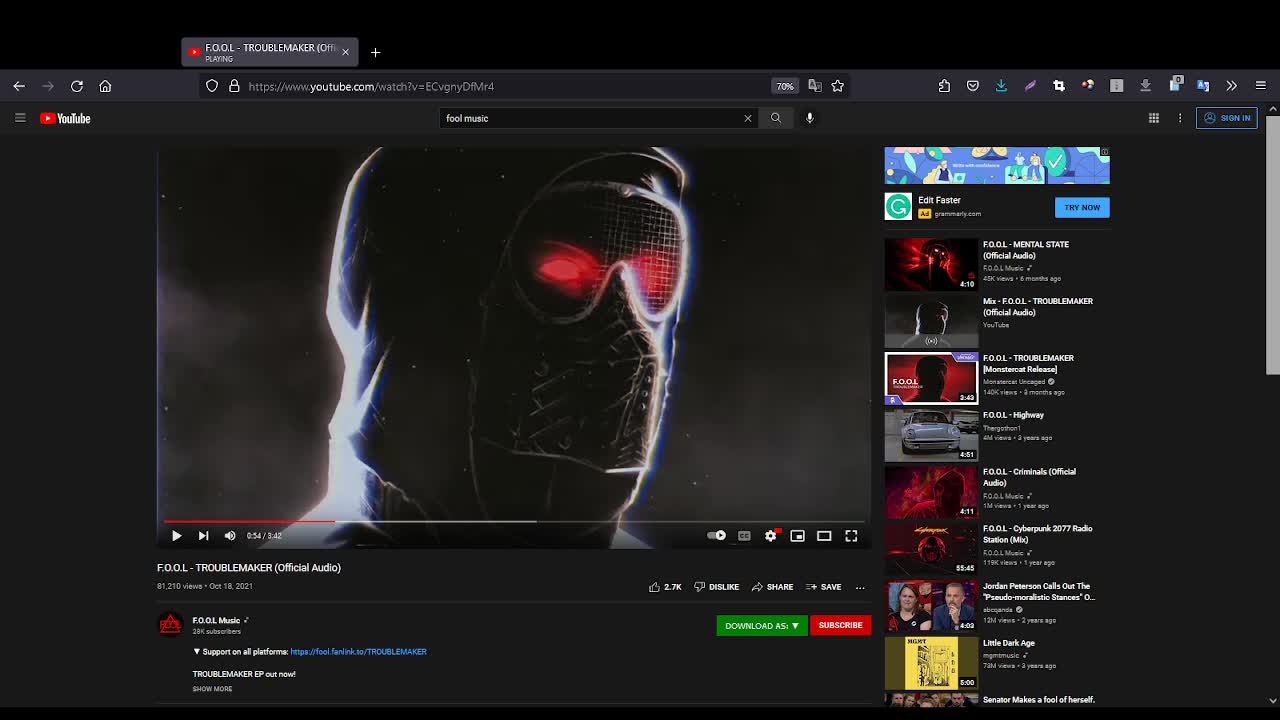Open the F.O.O.L Music channel name
This screenshot has height=720, width=1280.
pos(216,620)
